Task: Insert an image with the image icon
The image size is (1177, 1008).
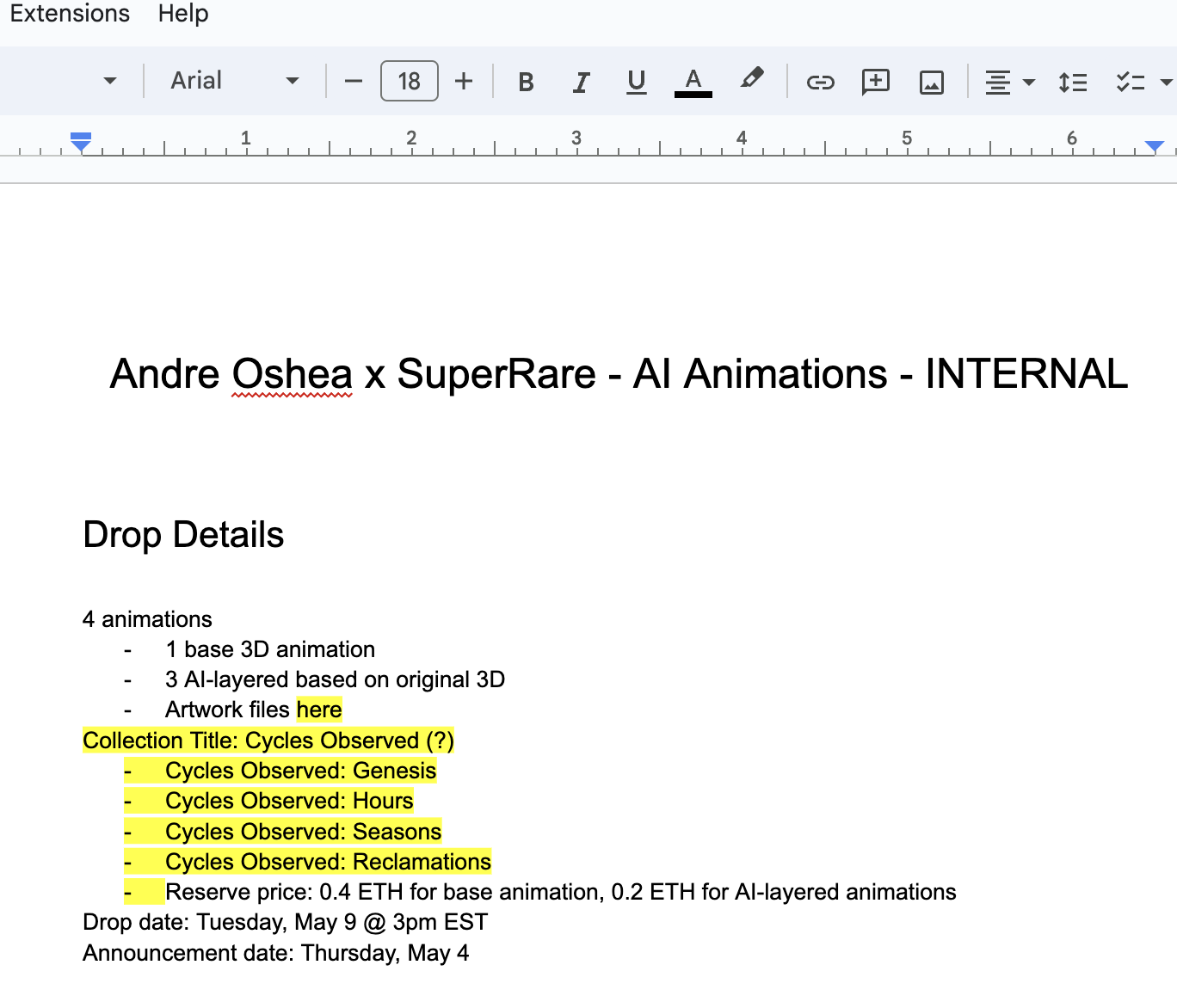Action: [x=932, y=83]
